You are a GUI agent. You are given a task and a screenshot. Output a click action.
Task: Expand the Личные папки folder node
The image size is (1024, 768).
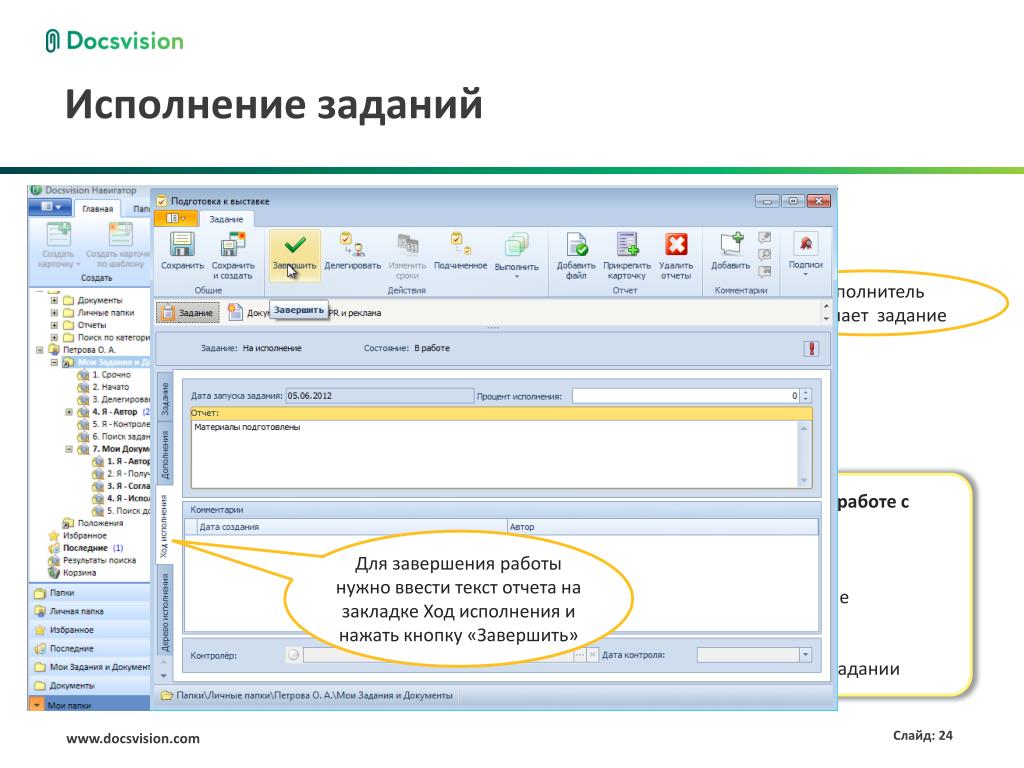click(54, 313)
